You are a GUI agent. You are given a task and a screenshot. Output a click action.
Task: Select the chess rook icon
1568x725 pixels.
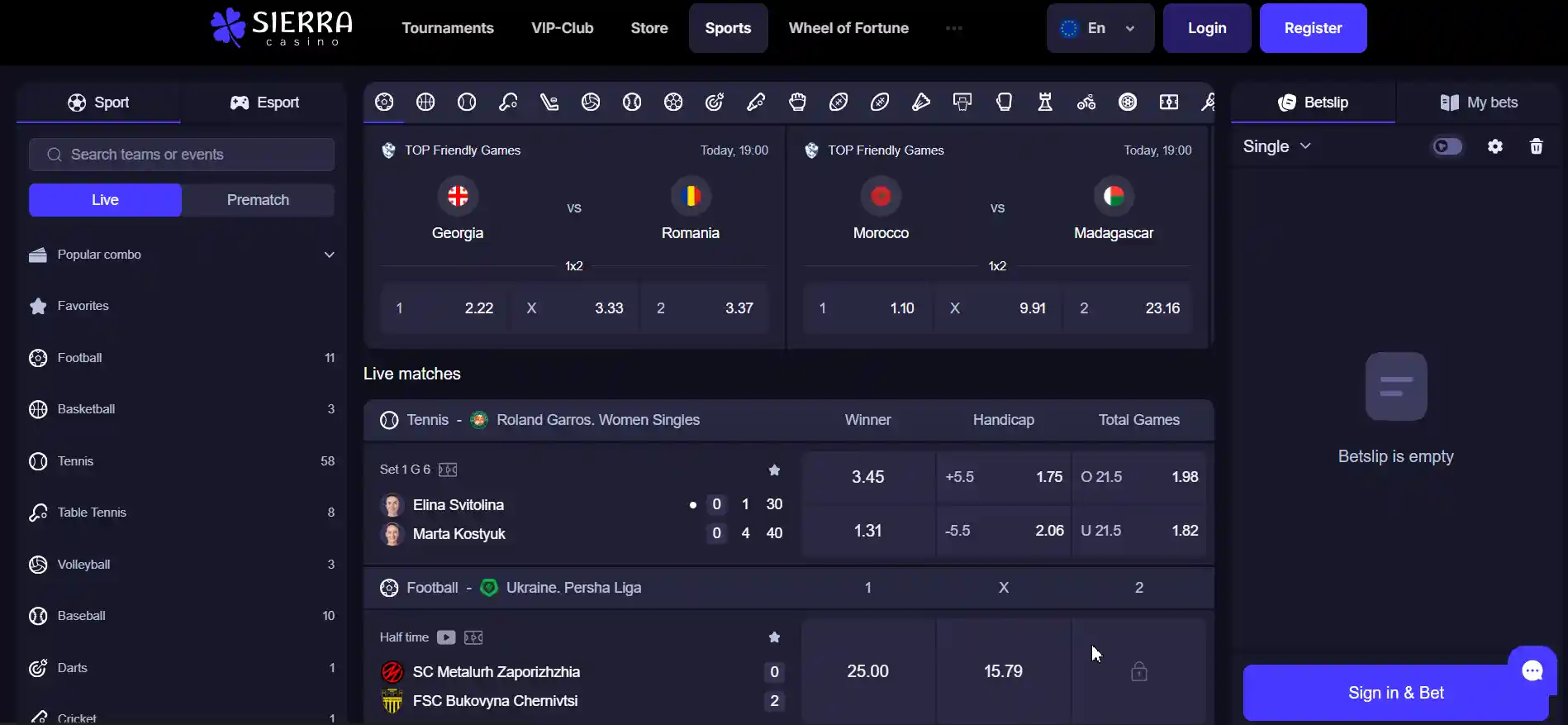1045,102
